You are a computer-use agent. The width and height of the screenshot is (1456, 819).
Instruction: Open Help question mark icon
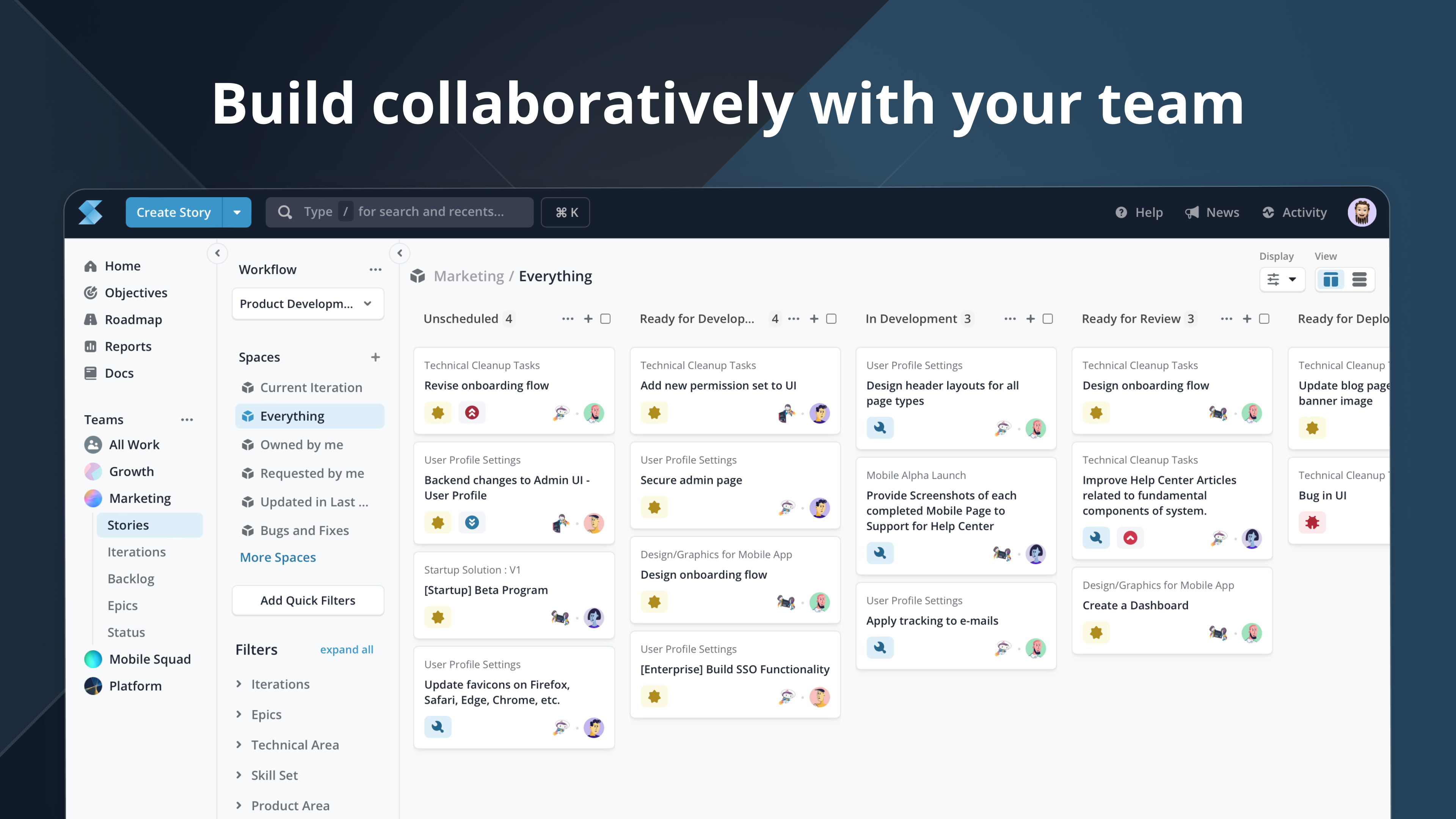pos(1121,212)
